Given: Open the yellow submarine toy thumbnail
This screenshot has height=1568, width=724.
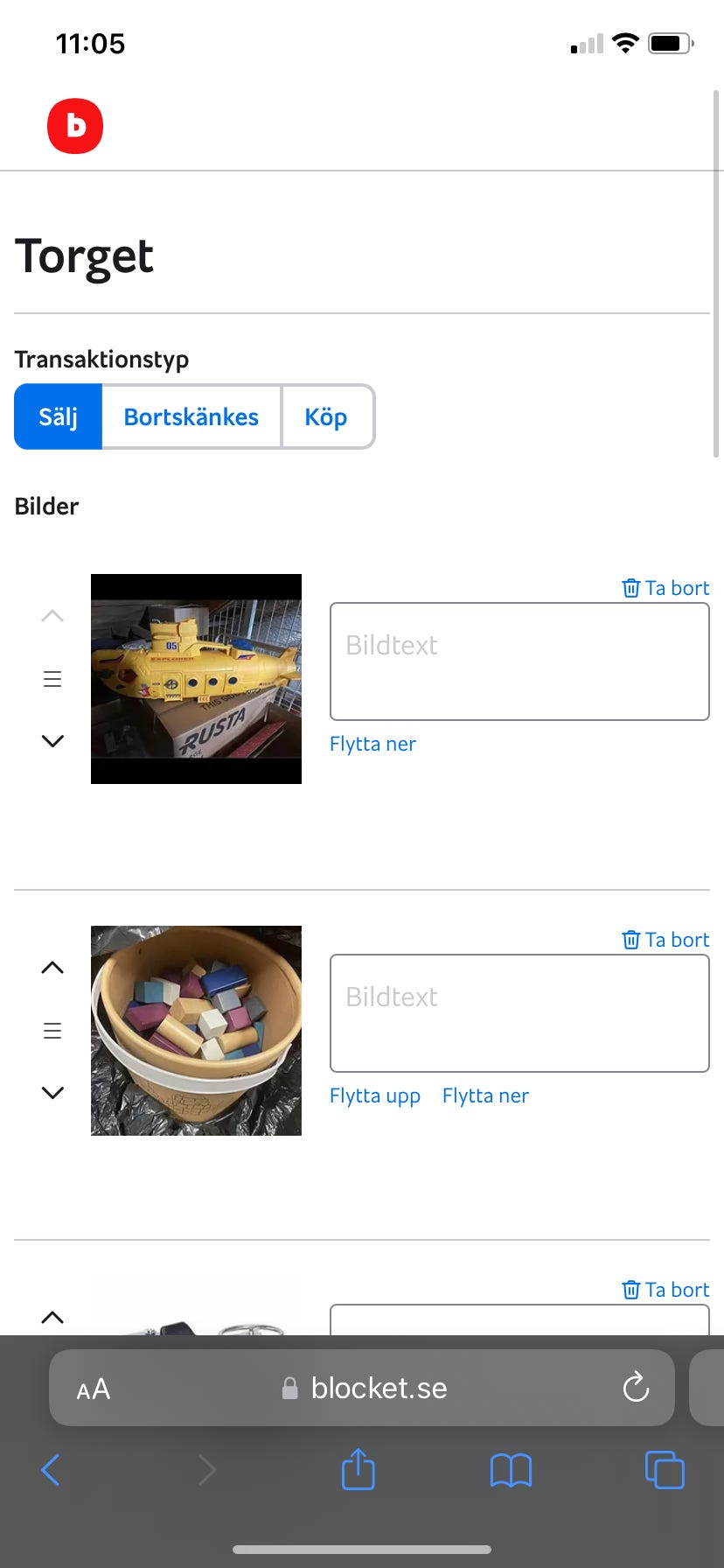Looking at the screenshot, I should 196,679.
